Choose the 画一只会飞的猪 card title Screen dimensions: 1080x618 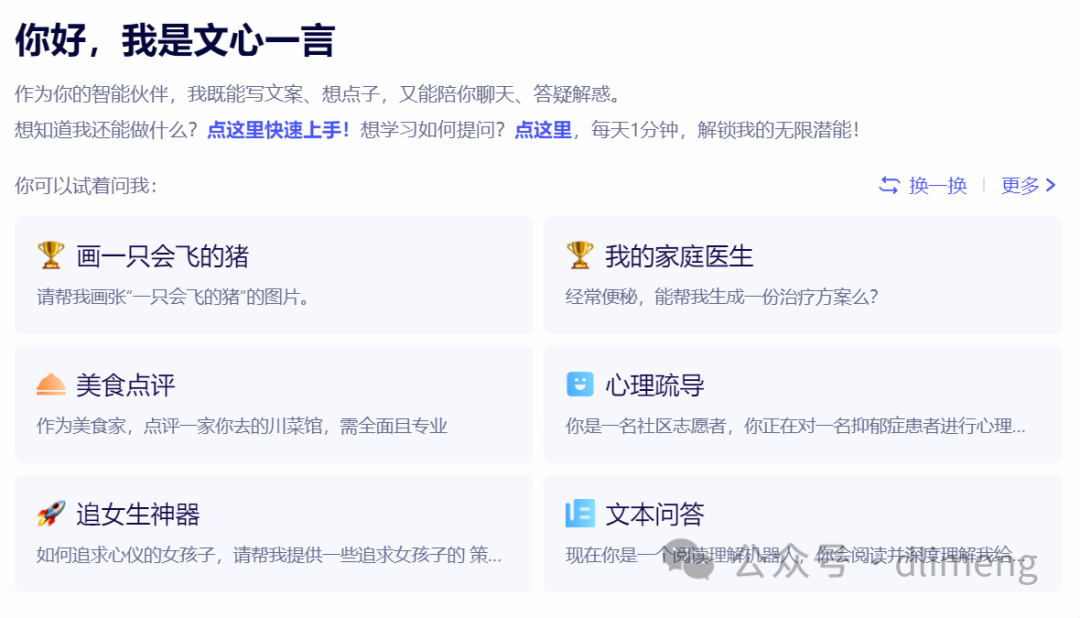point(162,257)
